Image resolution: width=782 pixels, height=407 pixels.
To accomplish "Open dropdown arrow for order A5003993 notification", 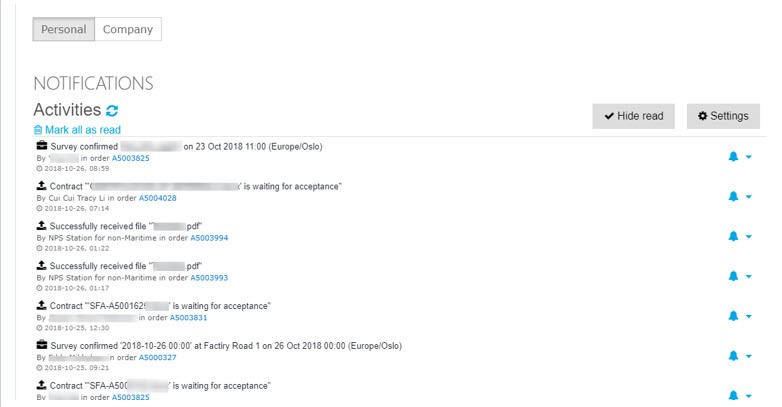I will click(749, 277).
